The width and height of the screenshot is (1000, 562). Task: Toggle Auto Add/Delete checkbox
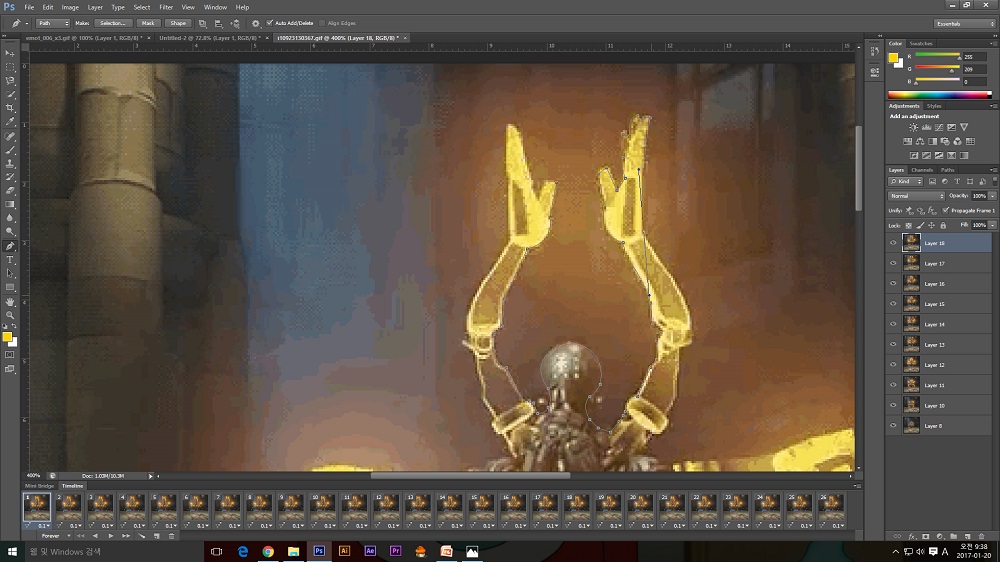pos(270,24)
